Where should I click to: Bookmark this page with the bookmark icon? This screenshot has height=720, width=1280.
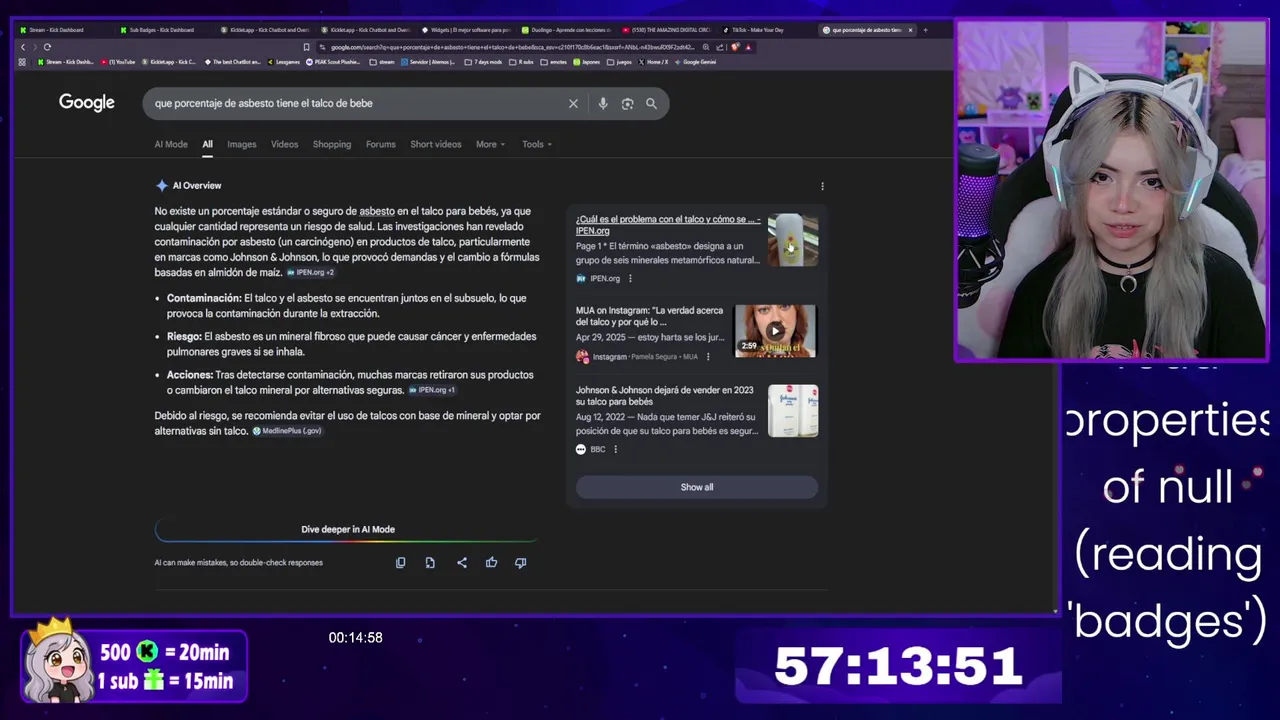point(306,47)
